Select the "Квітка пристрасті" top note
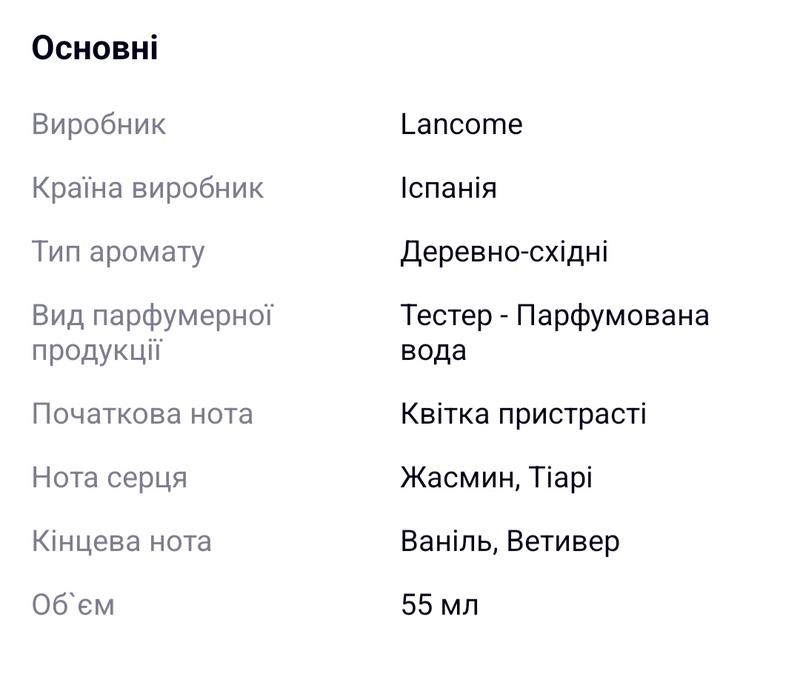 pos(523,414)
